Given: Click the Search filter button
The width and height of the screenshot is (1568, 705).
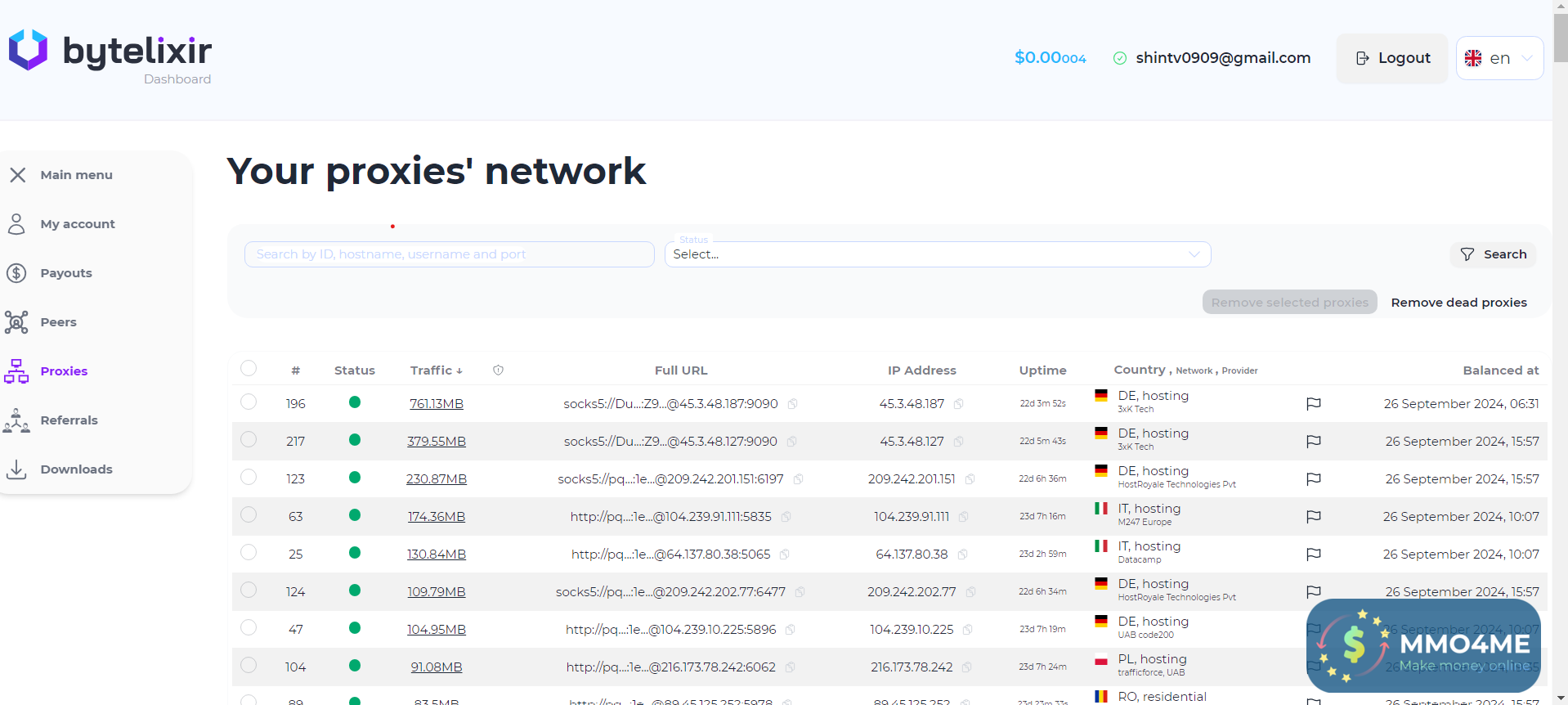Looking at the screenshot, I should [1493, 254].
